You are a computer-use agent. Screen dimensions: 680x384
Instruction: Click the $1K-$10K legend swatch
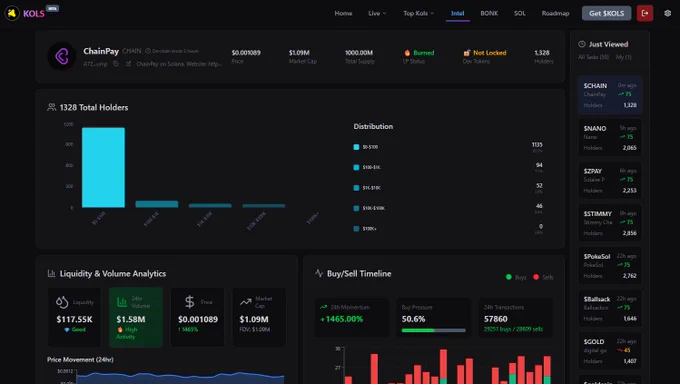point(356,188)
